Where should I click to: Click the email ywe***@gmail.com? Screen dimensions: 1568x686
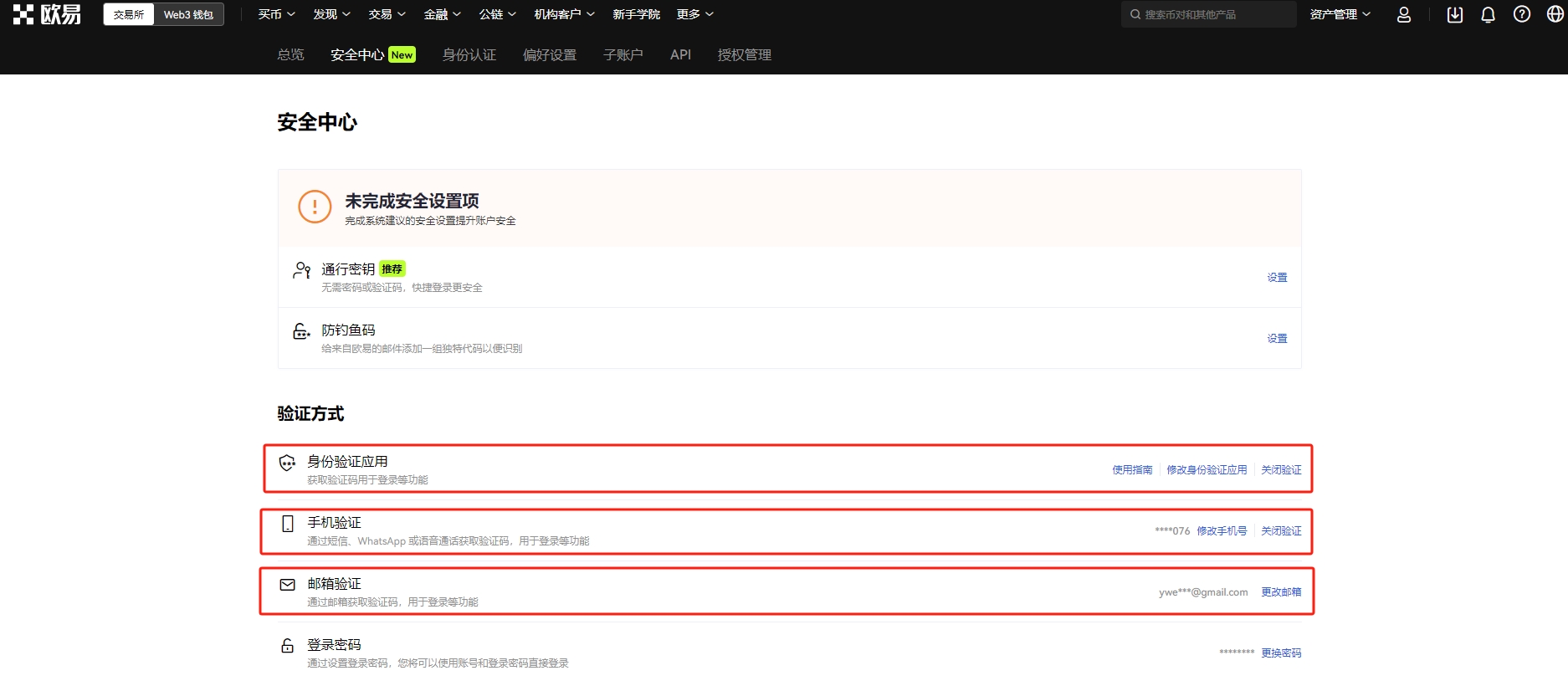(x=1203, y=592)
